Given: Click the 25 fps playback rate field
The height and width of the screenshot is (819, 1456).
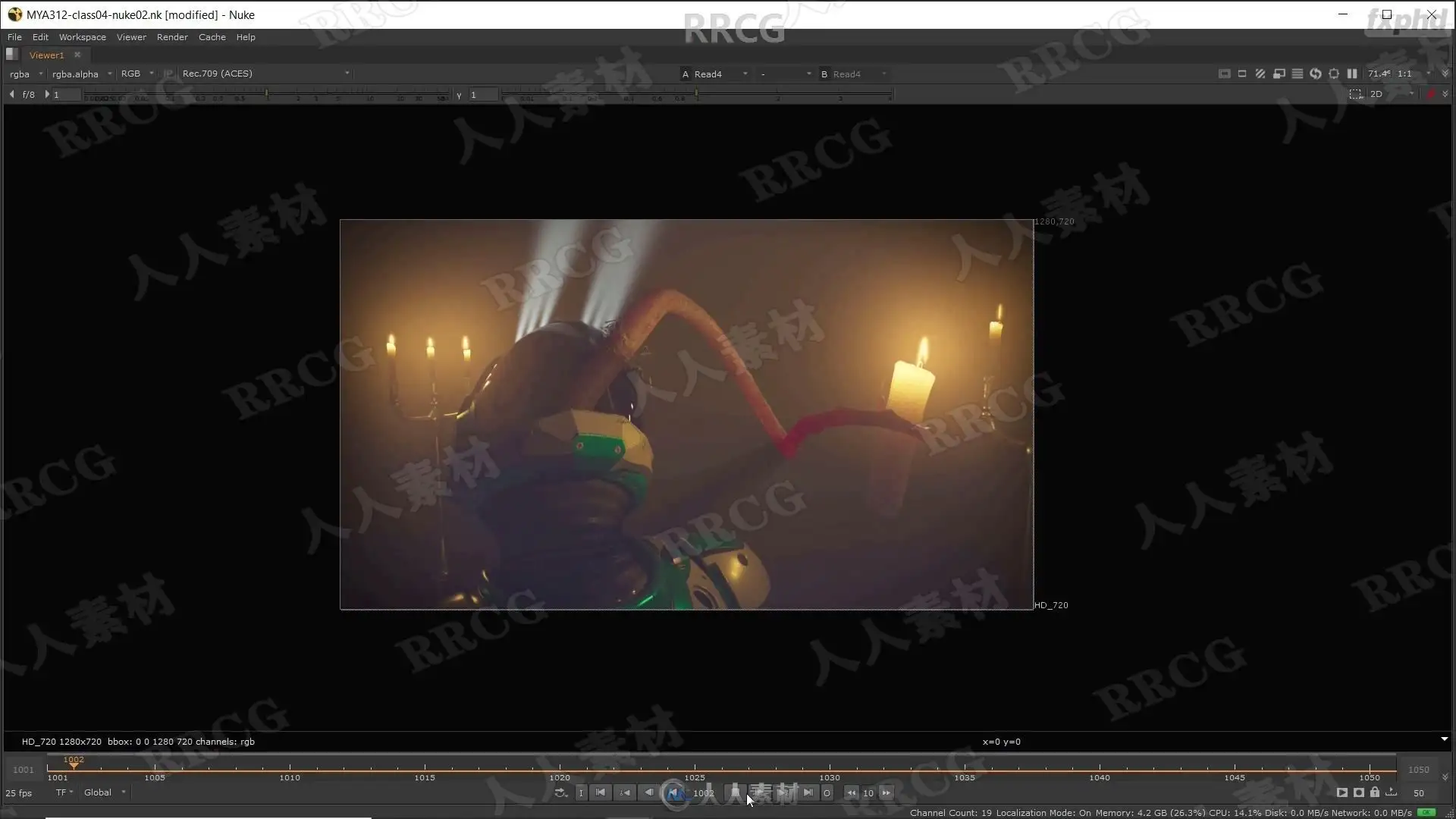Looking at the screenshot, I should [x=19, y=793].
